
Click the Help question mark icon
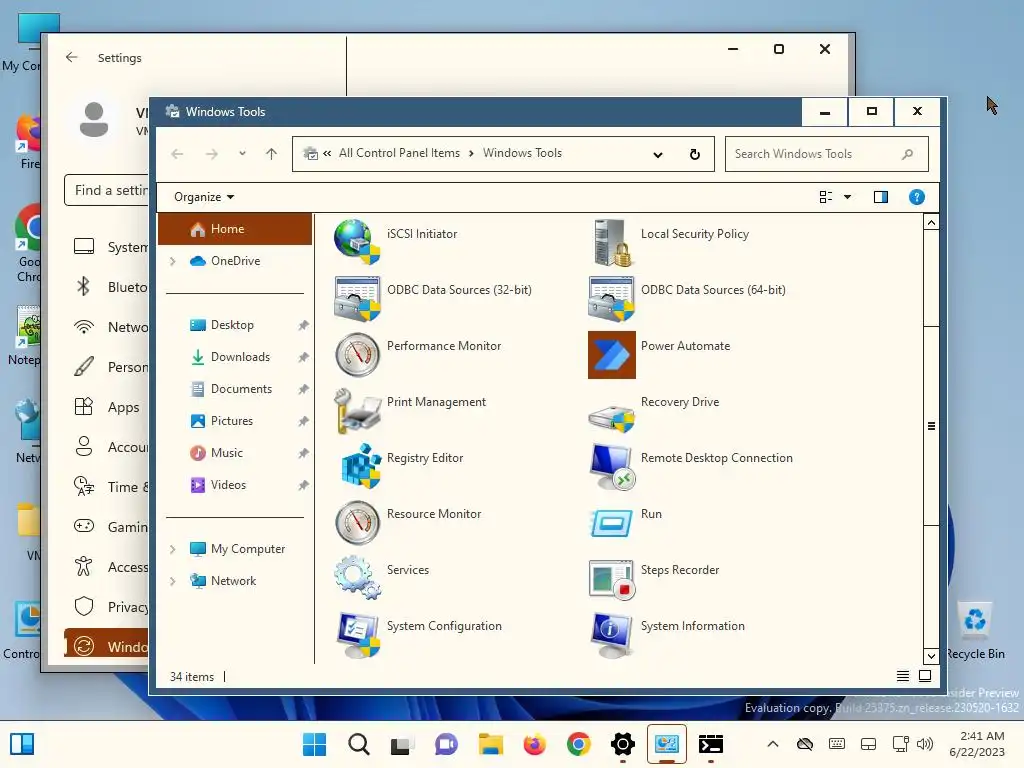(916, 197)
